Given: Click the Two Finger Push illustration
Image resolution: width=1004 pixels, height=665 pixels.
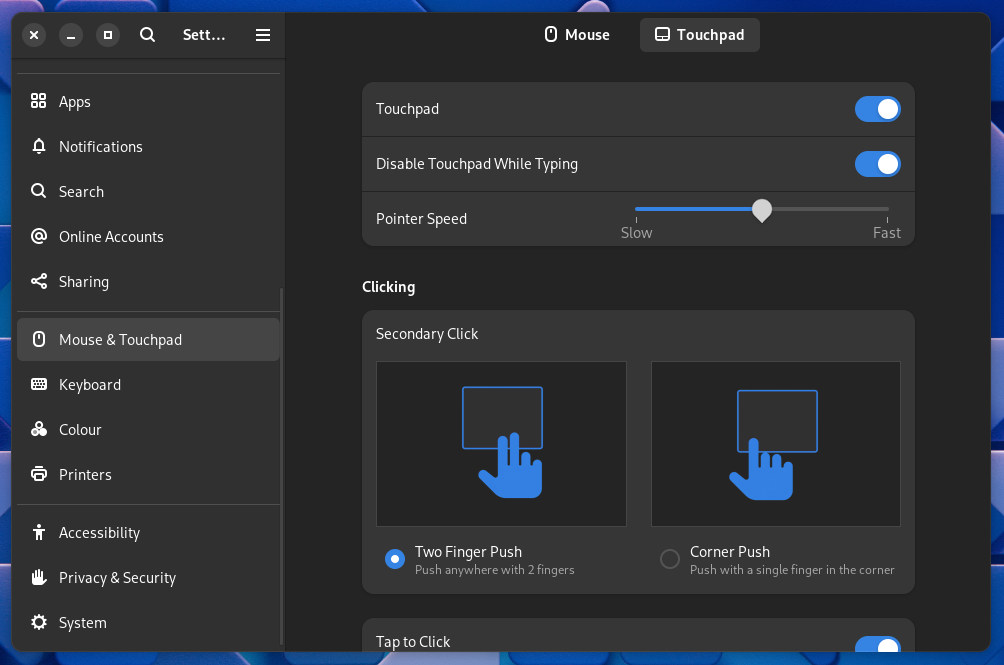Looking at the screenshot, I should [501, 444].
